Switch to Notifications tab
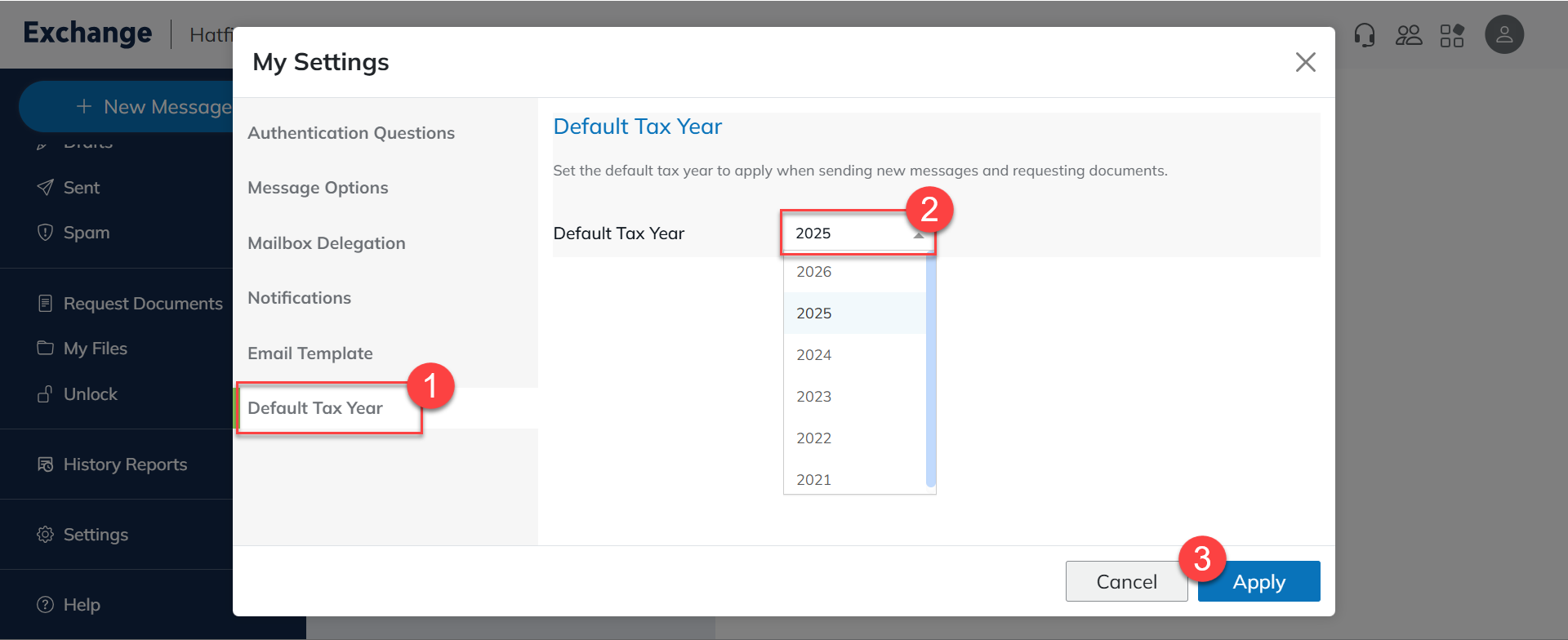Viewport: 1568px width, 640px height. [385, 298]
